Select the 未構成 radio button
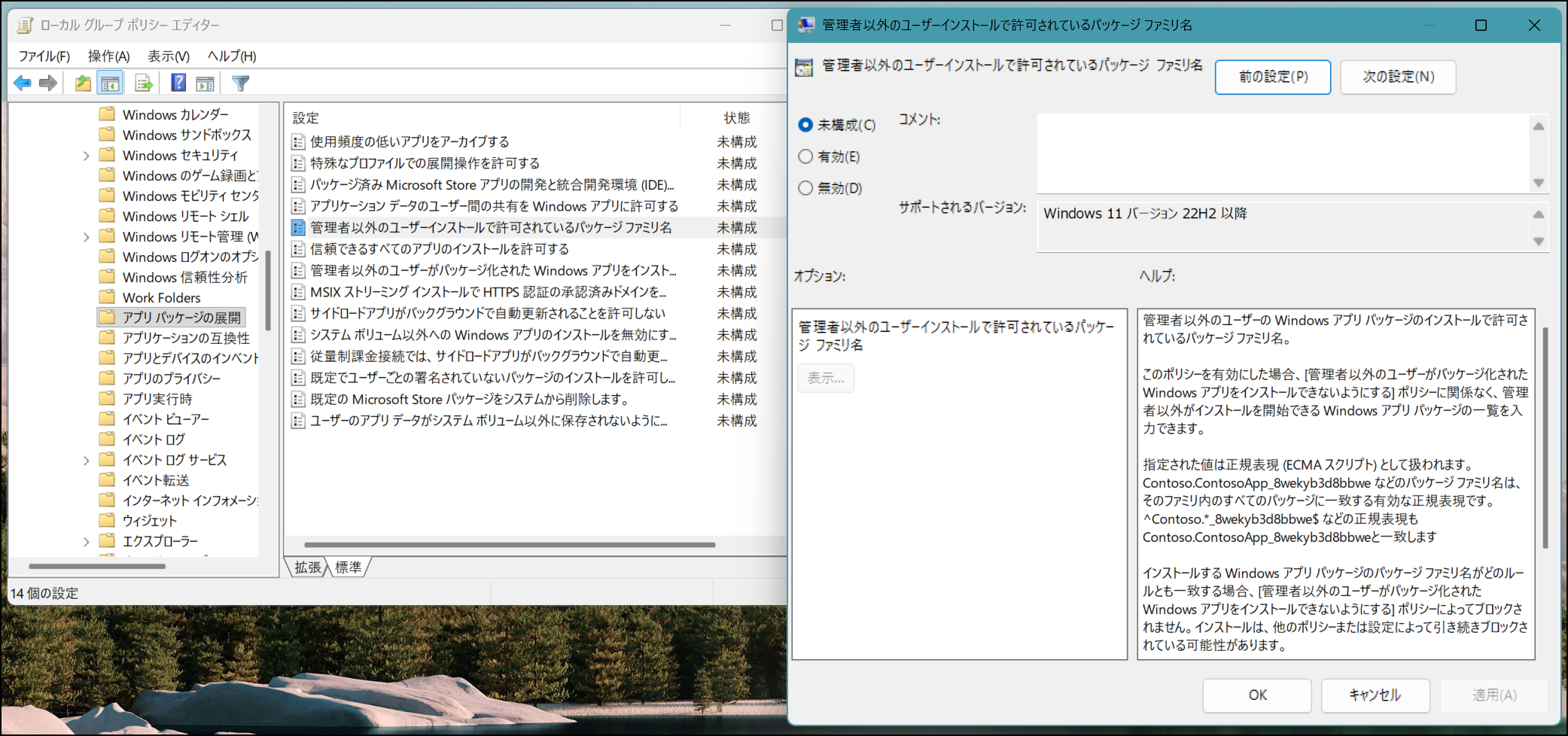Image resolution: width=1568 pixels, height=736 pixels. [805, 125]
